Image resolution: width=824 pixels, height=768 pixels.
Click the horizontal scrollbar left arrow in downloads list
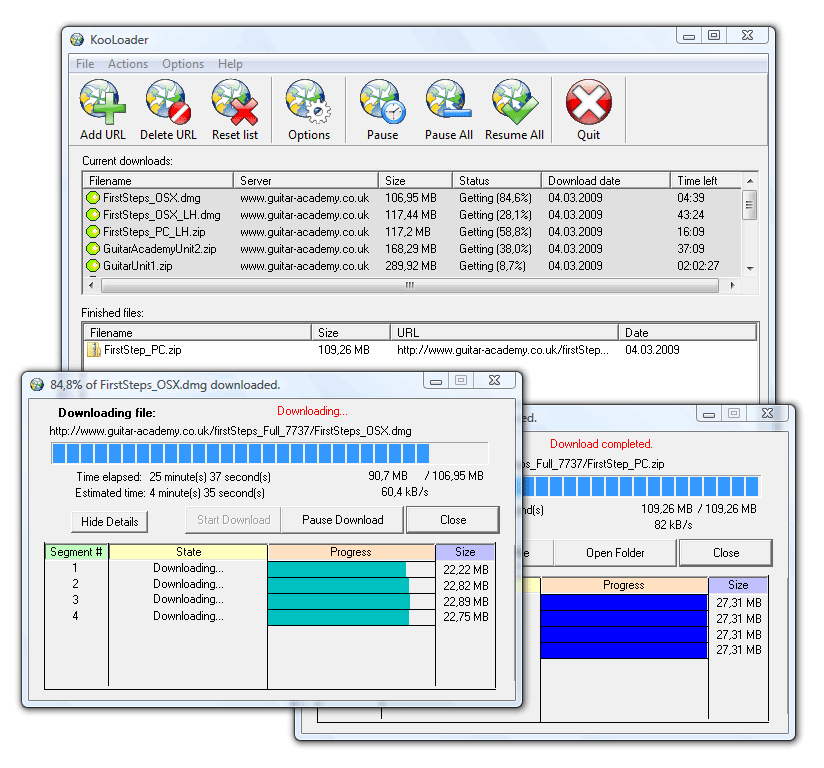click(x=91, y=285)
